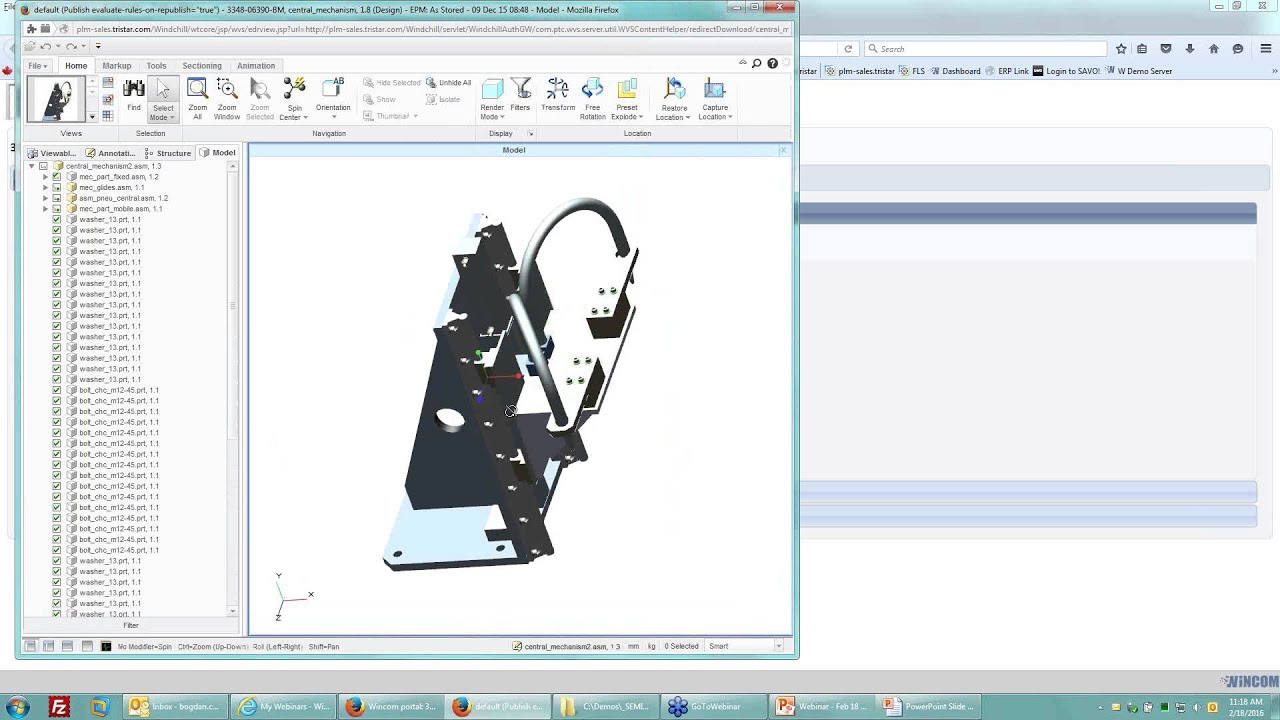Click the model view thumbnail in Views

pos(57,100)
